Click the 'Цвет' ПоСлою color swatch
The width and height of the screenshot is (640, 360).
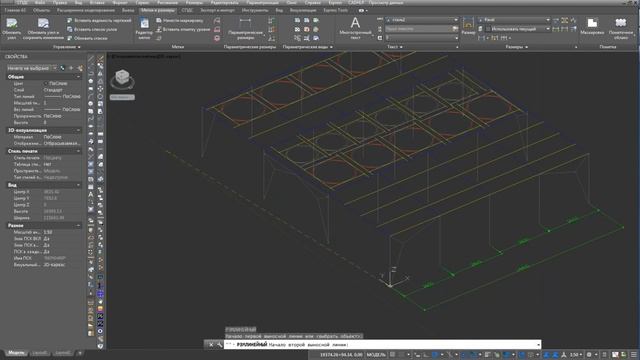[x=46, y=83]
